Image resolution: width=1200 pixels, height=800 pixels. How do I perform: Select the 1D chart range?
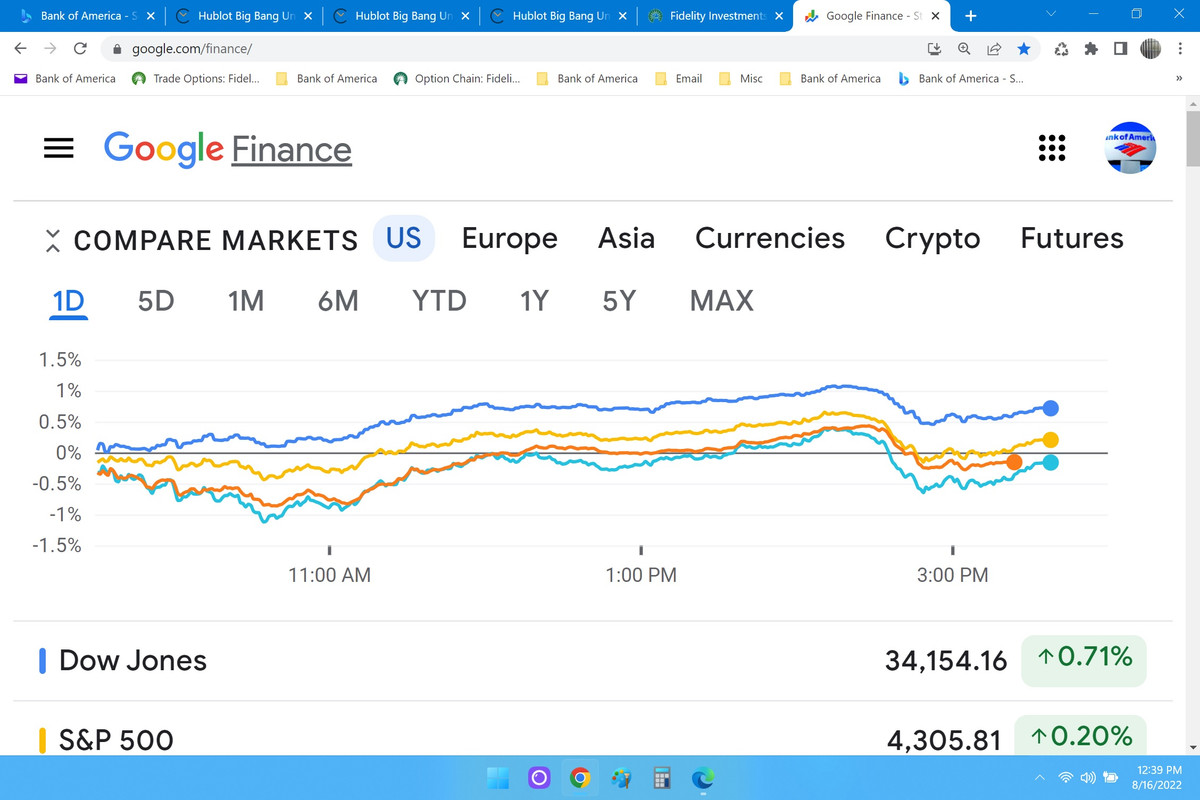click(69, 300)
